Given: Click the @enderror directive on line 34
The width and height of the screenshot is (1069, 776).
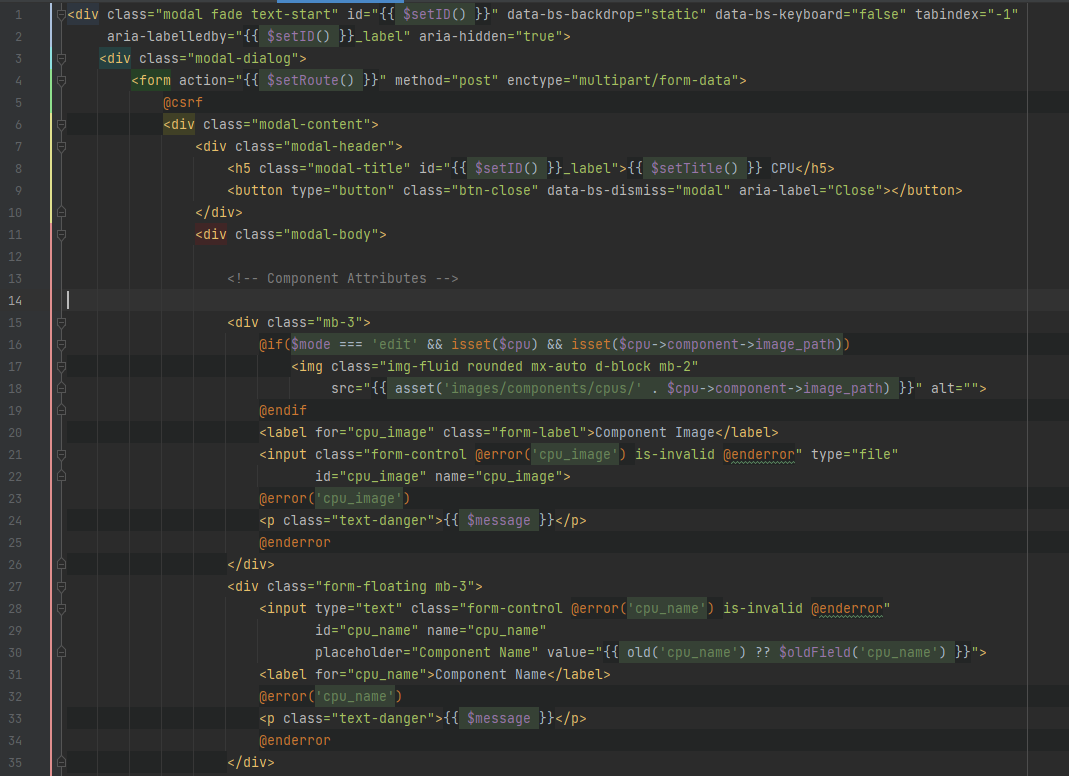Looking at the screenshot, I should 295,741.
